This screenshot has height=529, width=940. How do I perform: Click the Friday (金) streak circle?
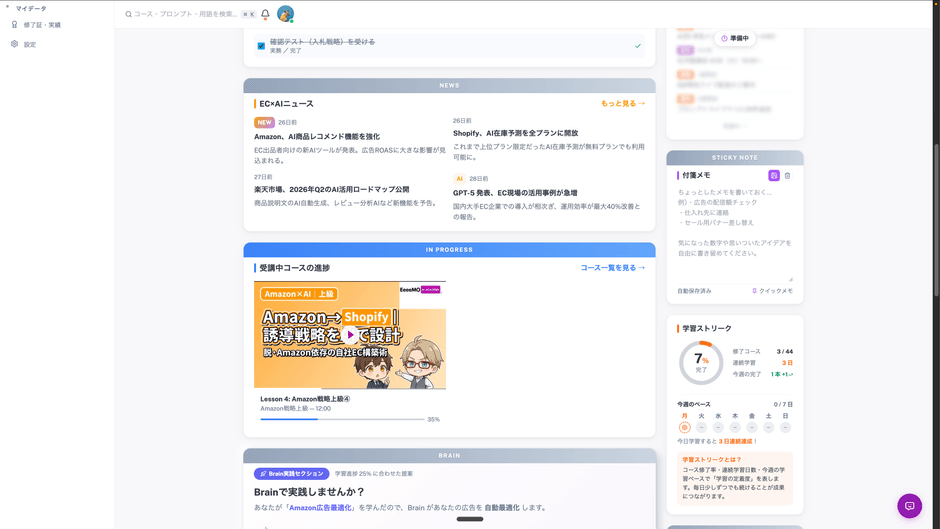click(752, 428)
